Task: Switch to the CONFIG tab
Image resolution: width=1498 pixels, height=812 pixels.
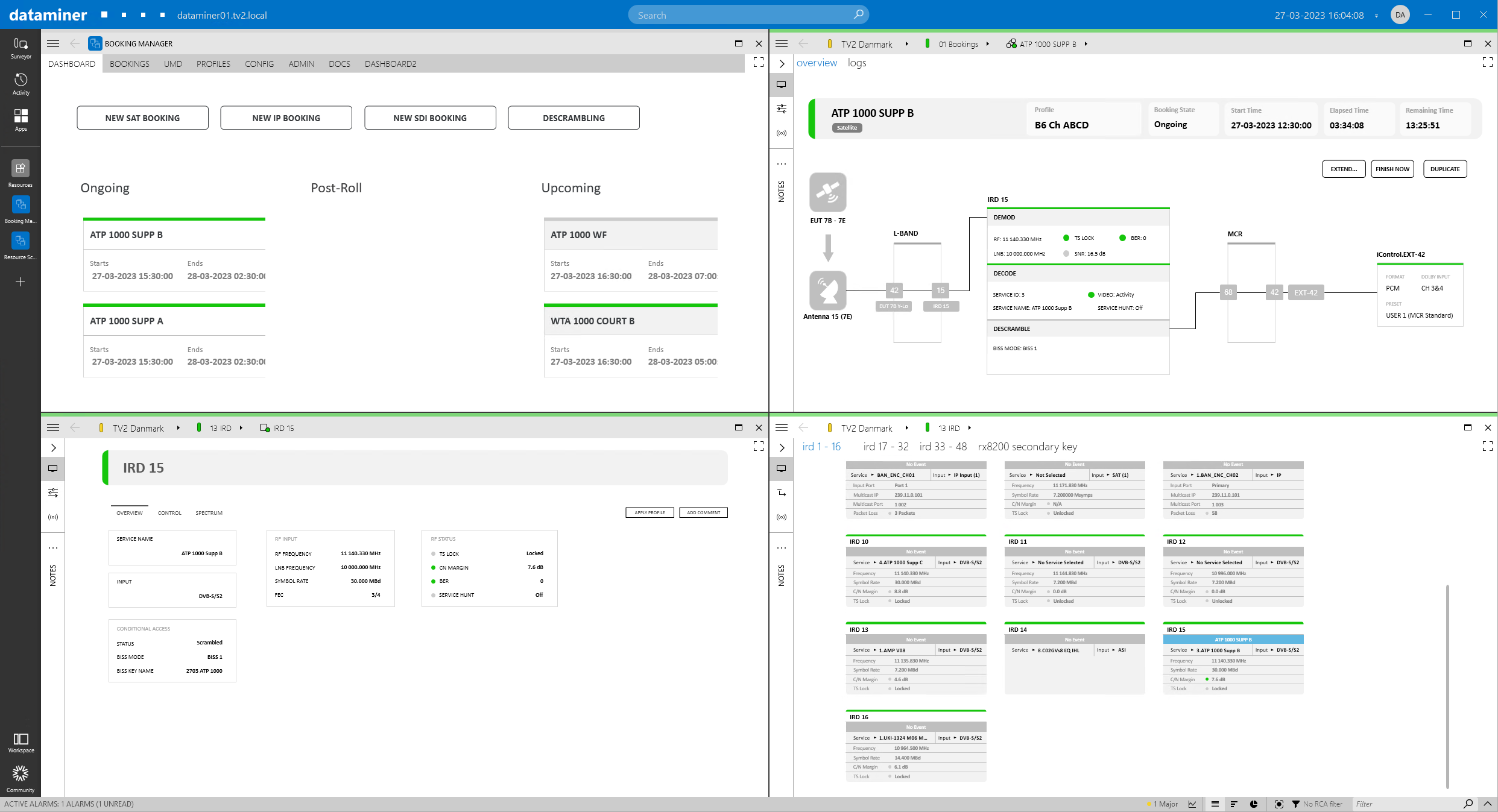Action: [259, 64]
